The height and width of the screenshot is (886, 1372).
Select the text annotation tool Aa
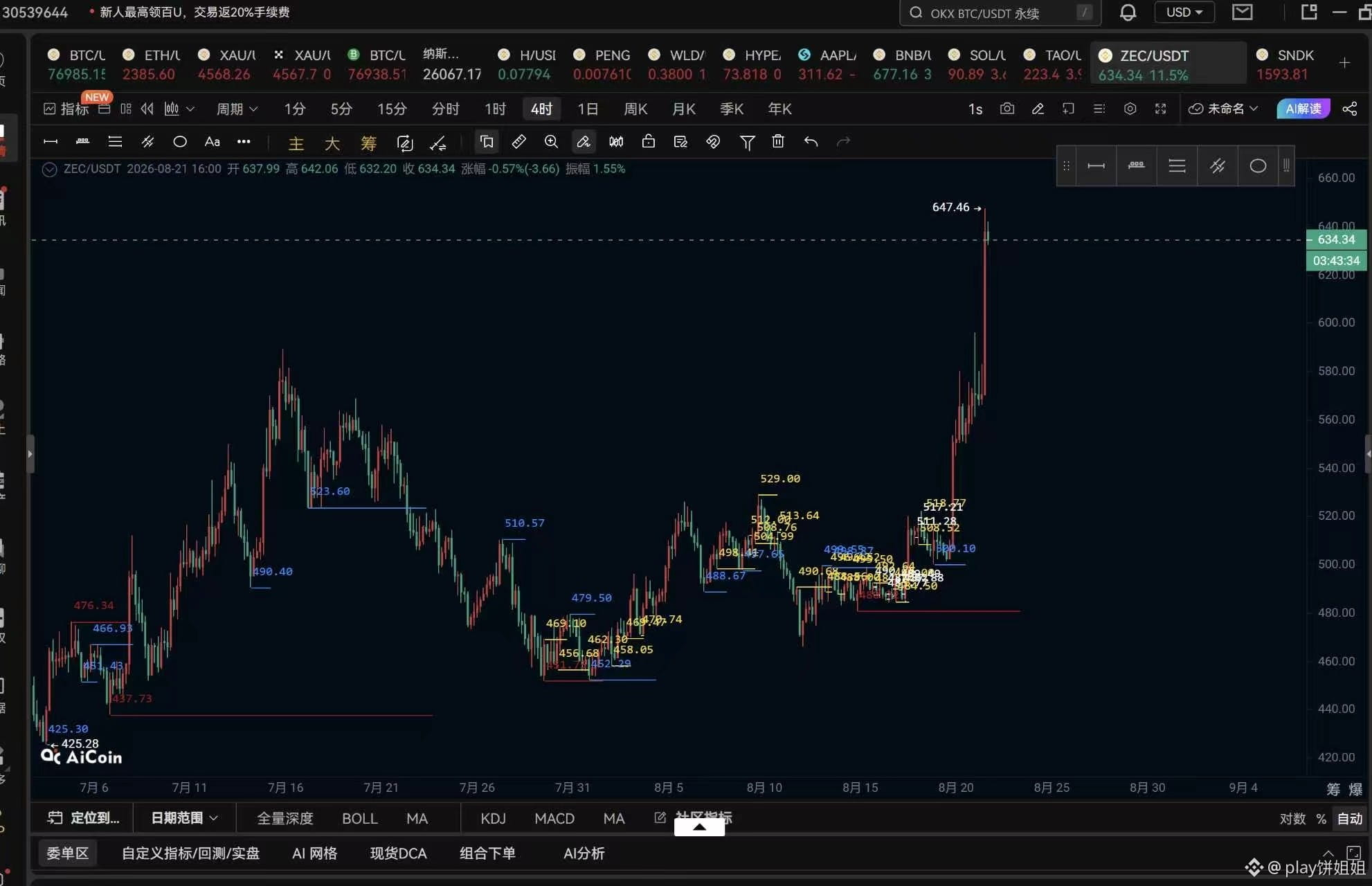tap(213, 142)
